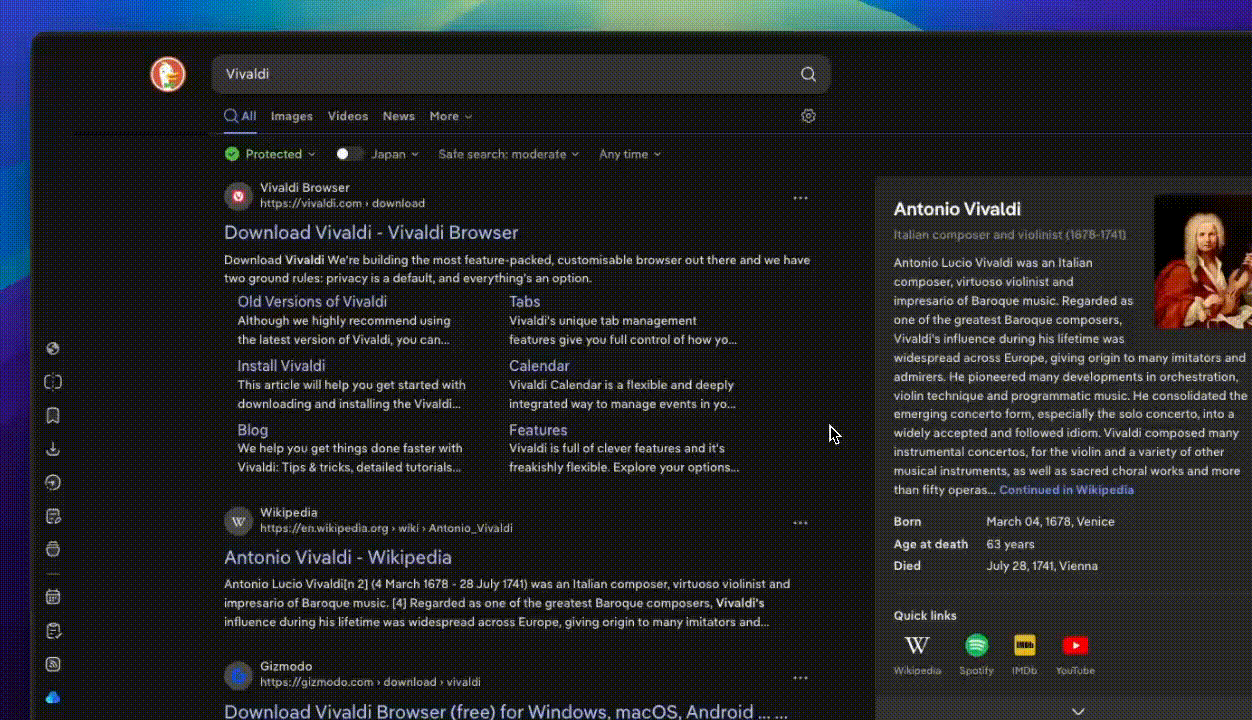This screenshot has width=1252, height=720.
Task: Open the Any time filter dropdown
Action: tap(630, 154)
